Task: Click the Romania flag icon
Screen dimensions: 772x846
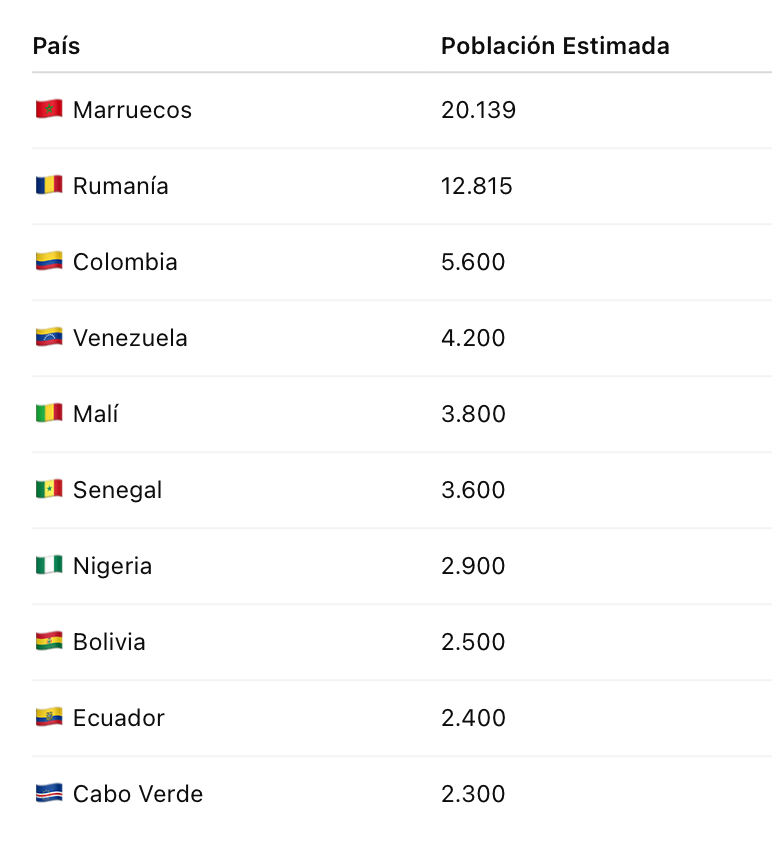Action: tap(49, 185)
